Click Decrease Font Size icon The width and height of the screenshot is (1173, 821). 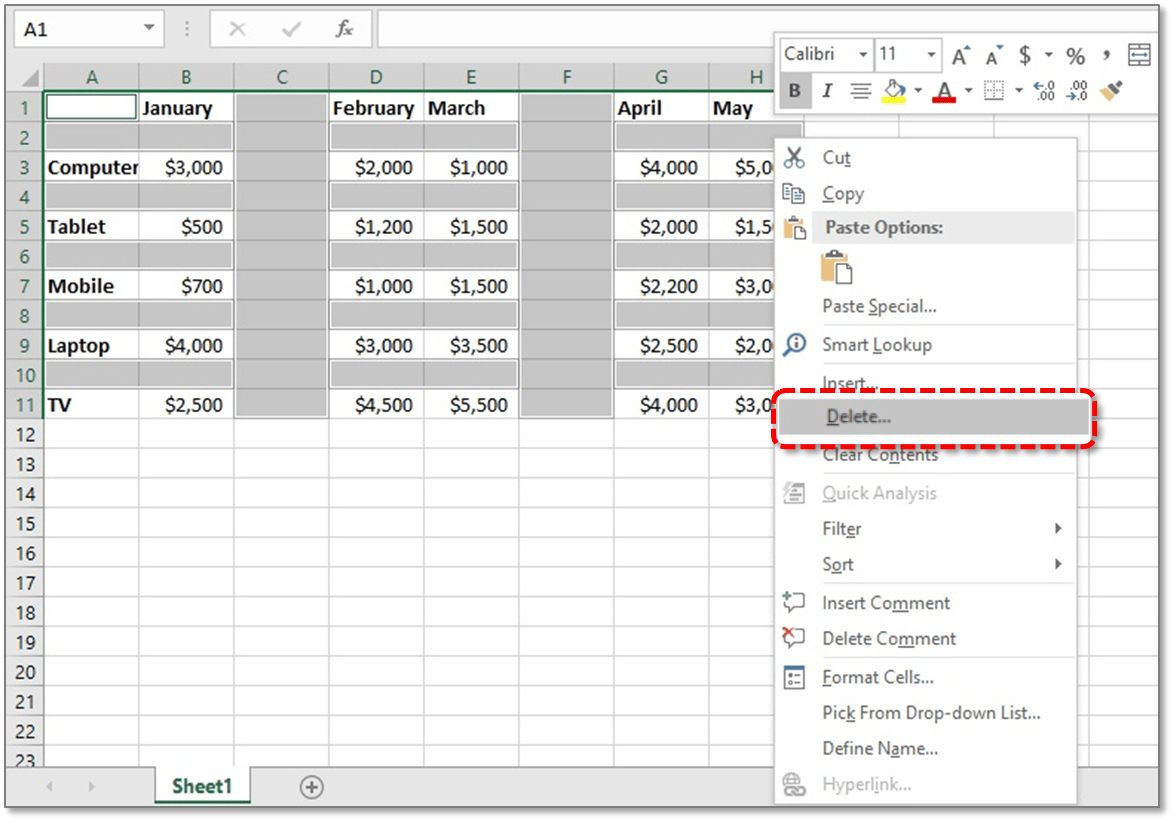pyautogui.click(x=993, y=55)
